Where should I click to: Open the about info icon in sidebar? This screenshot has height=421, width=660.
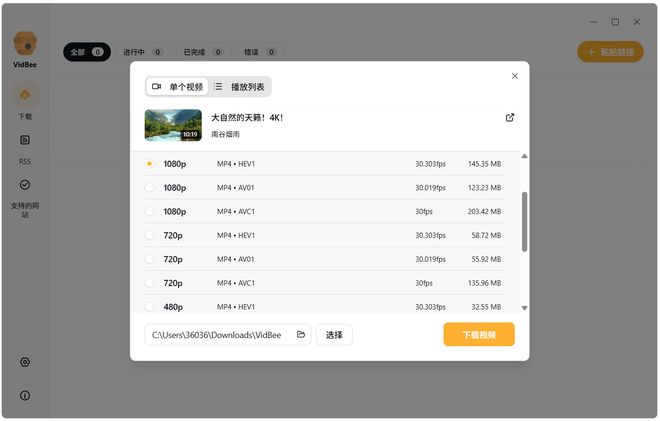point(25,395)
